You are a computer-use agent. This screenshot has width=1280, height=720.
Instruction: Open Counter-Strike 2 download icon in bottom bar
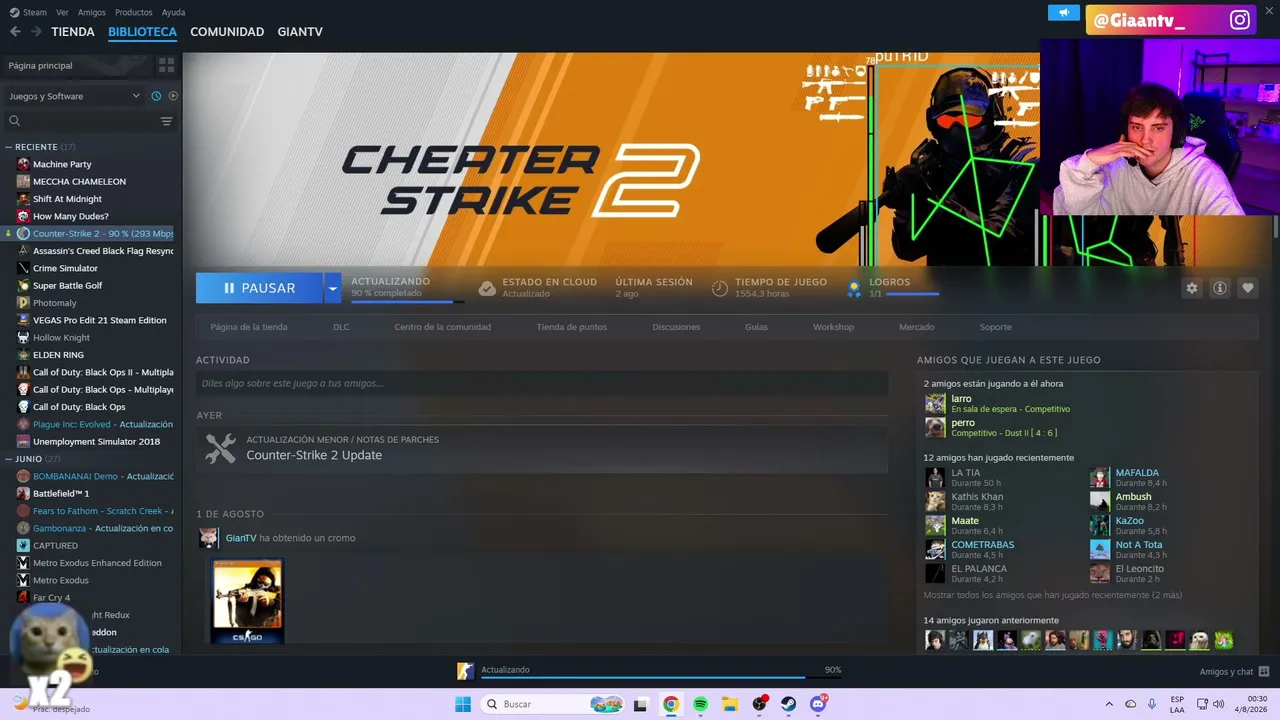(x=465, y=671)
